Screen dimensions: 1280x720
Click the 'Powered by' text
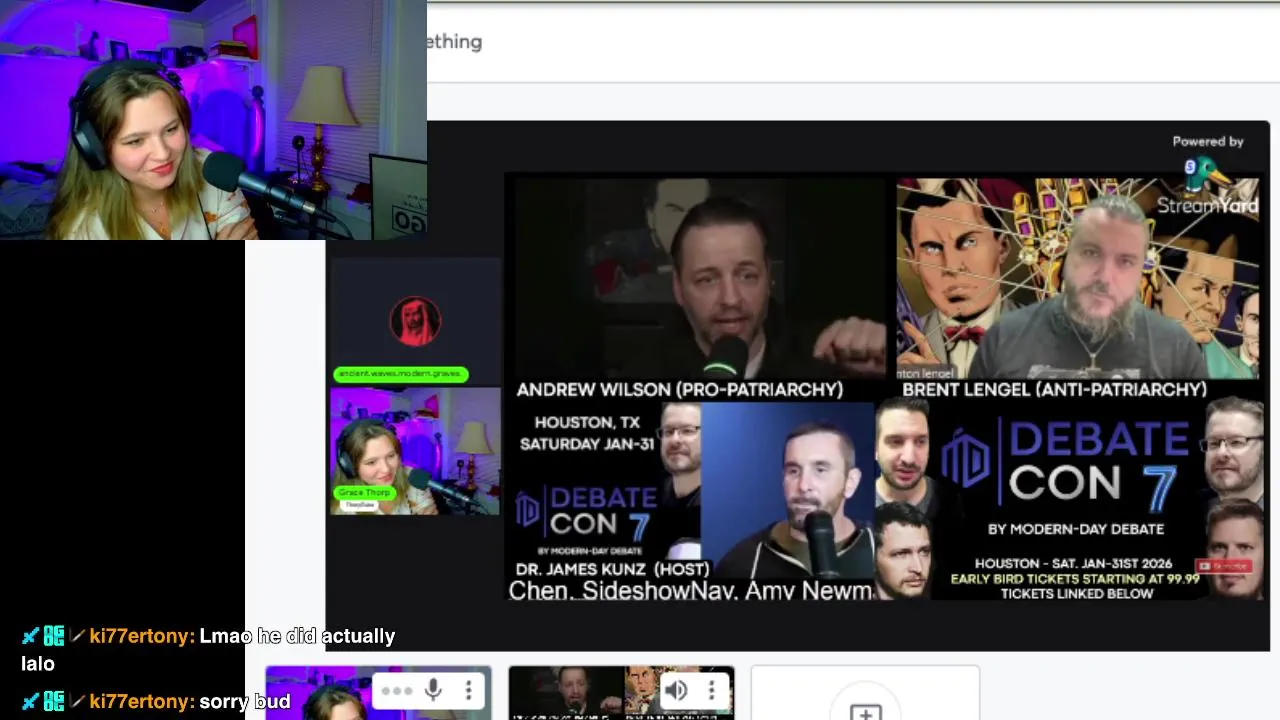[1207, 141]
